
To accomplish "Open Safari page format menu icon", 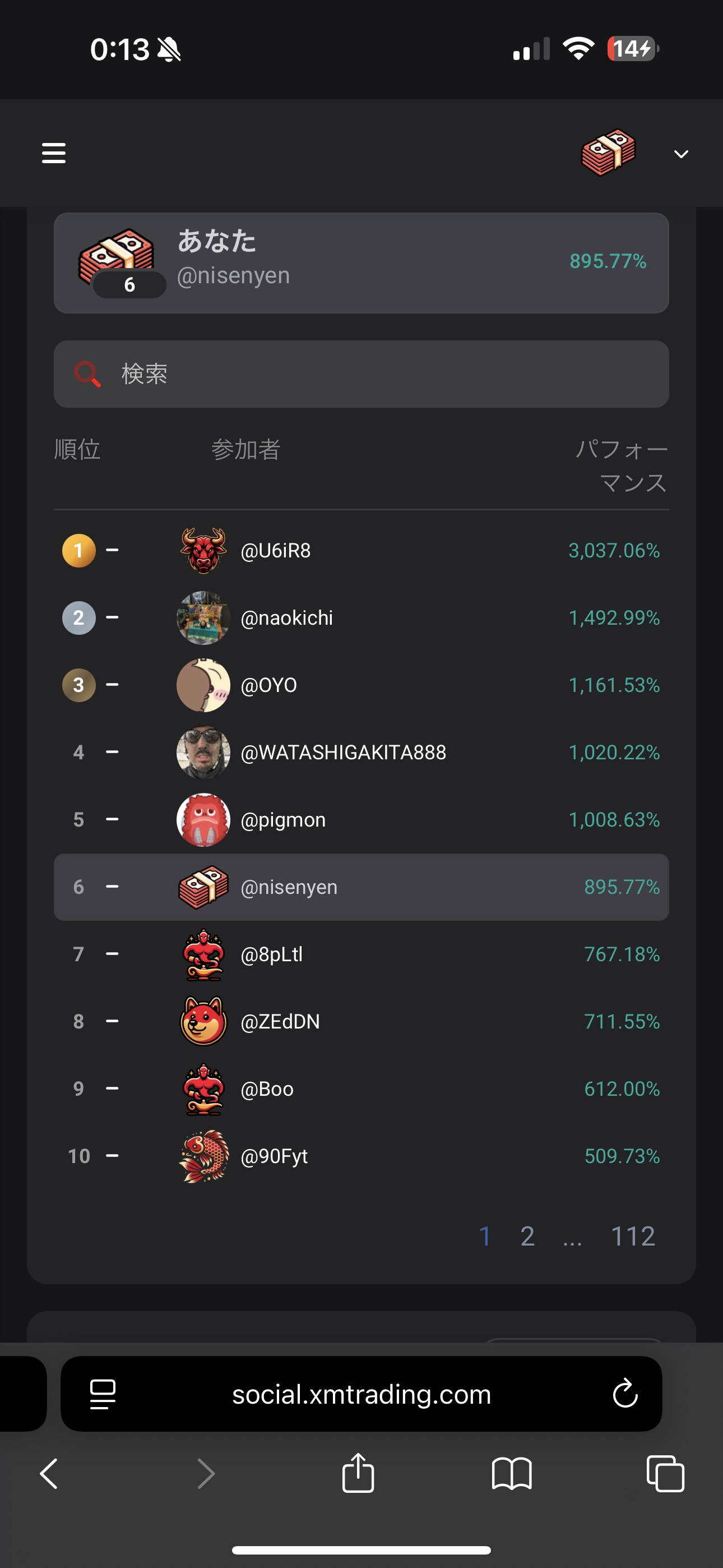I will [x=102, y=1394].
